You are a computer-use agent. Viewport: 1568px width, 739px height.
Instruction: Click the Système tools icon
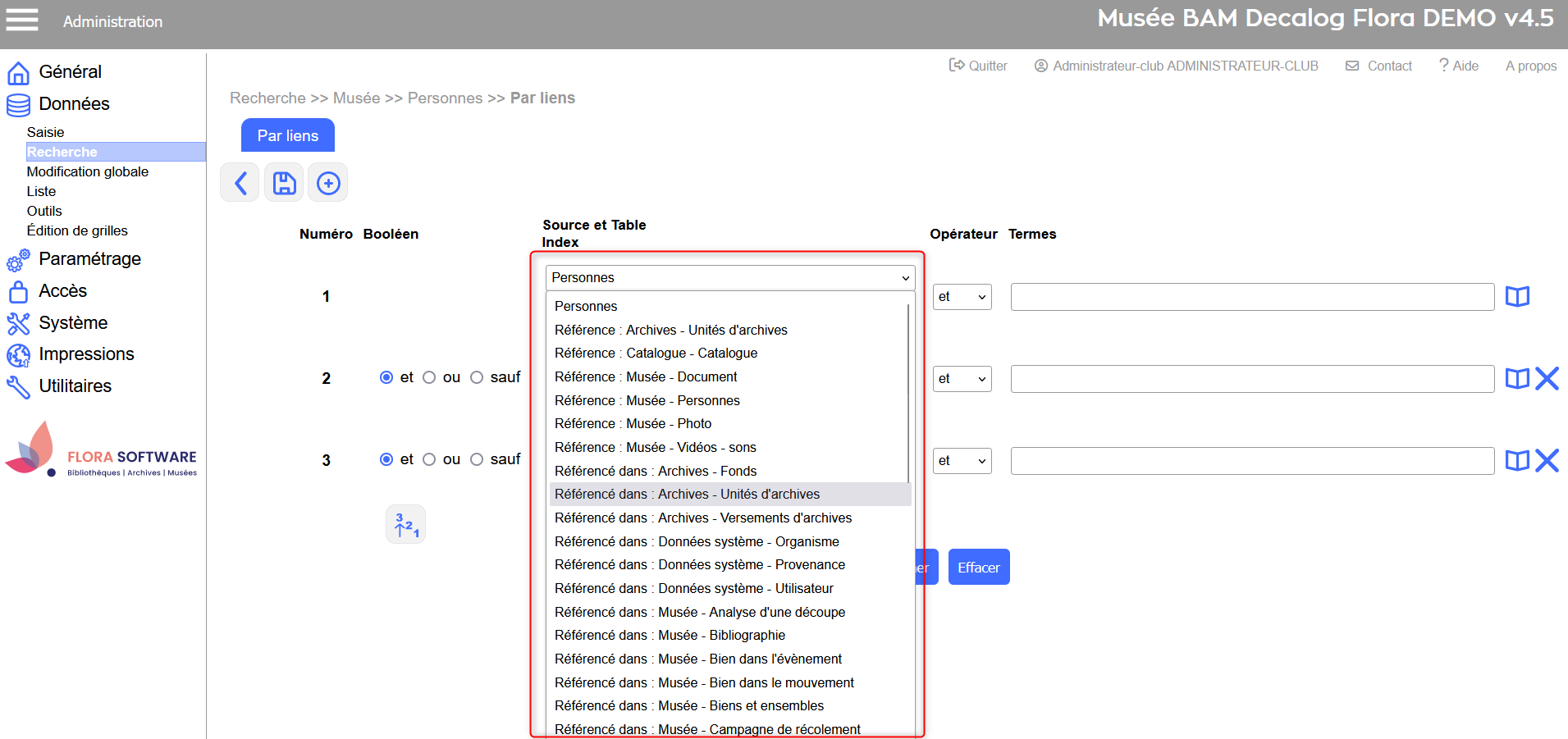[x=18, y=324]
